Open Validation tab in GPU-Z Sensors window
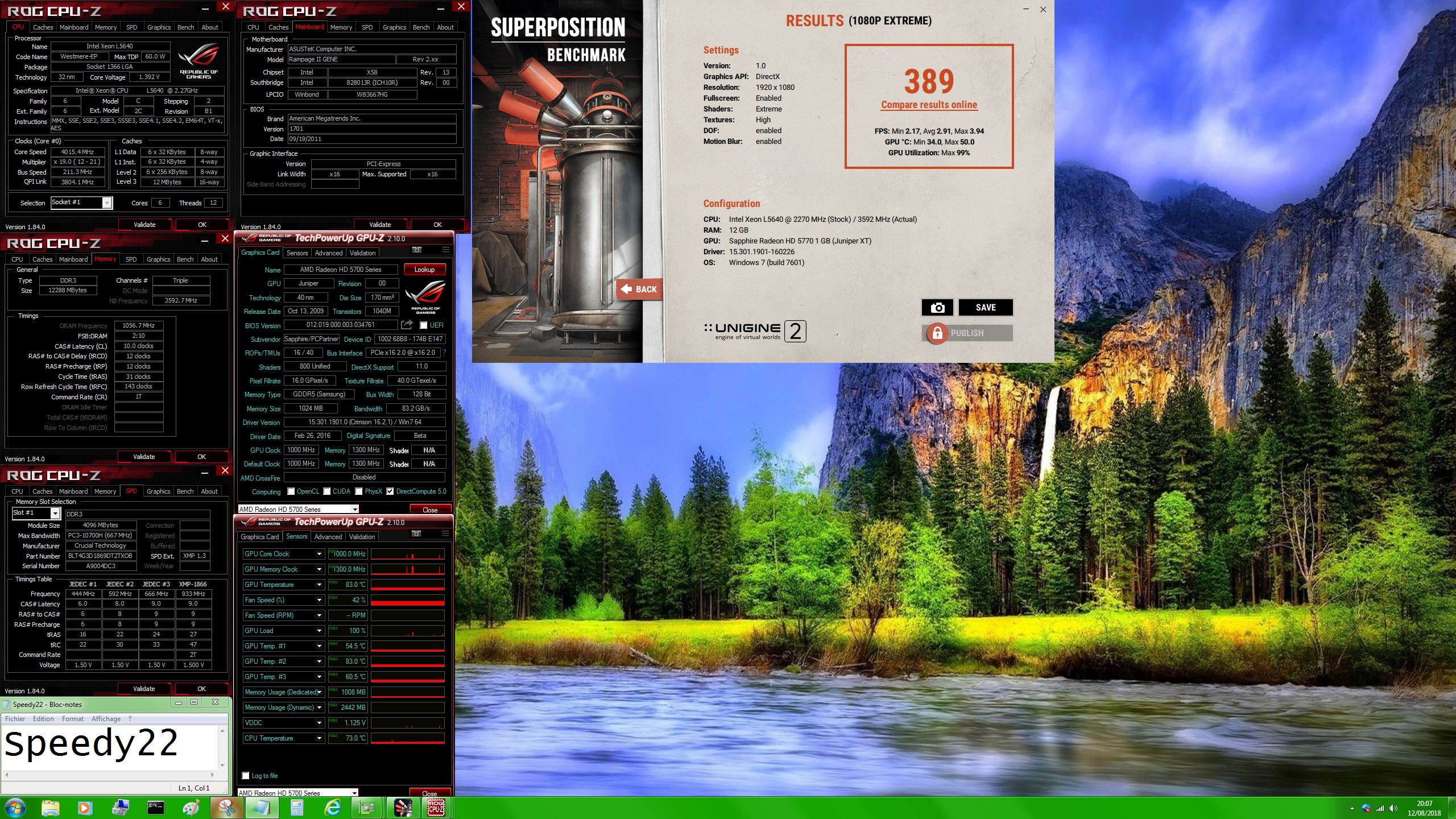 tap(362, 536)
